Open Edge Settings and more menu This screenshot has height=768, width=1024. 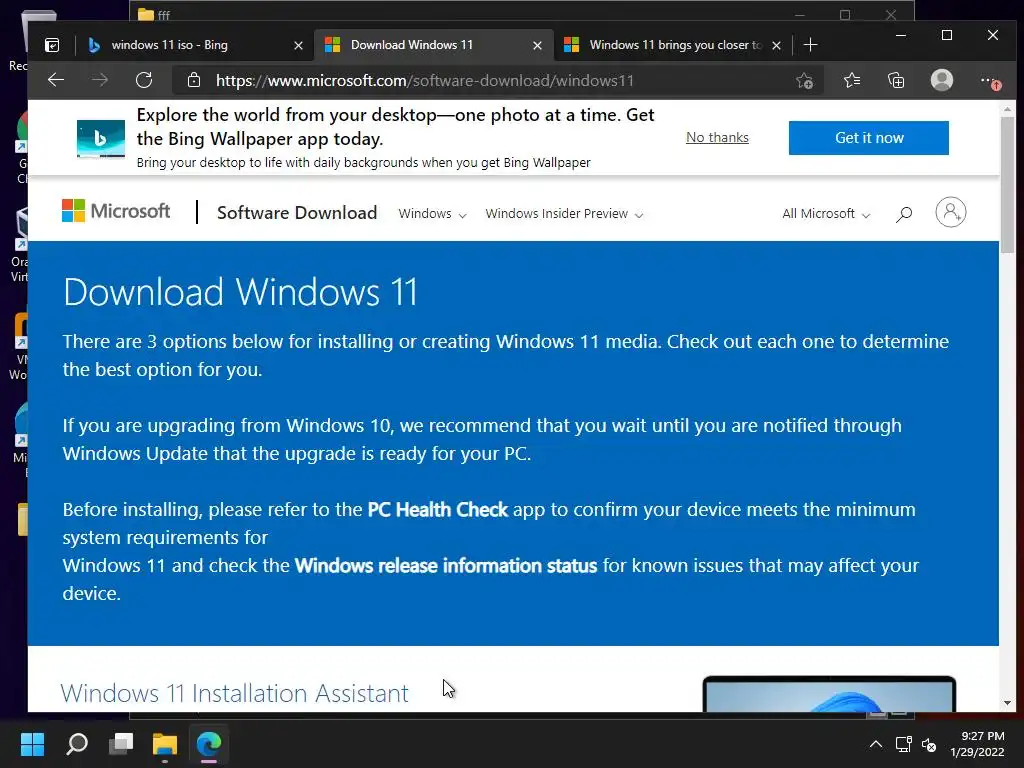pos(990,81)
